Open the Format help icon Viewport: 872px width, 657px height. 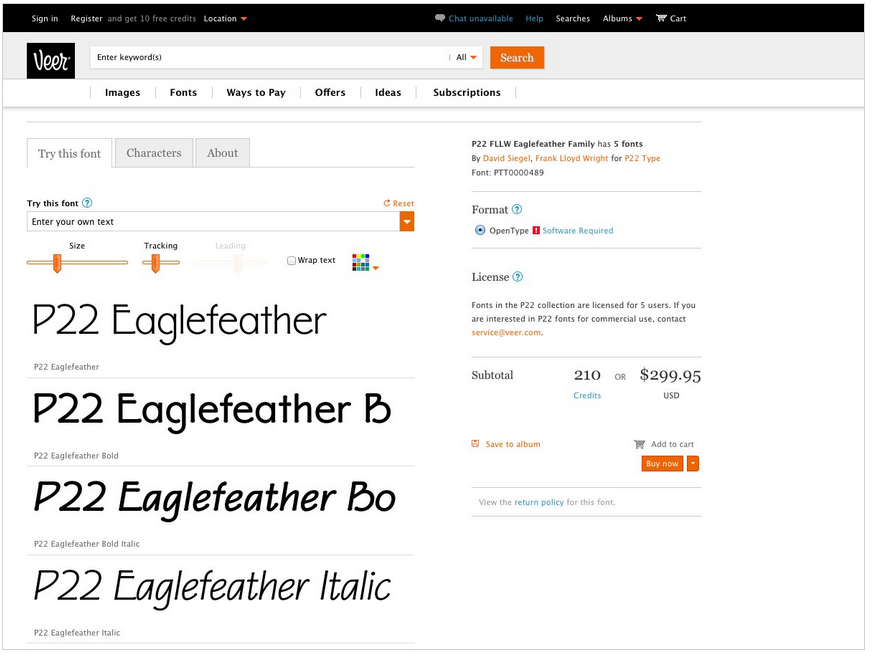pos(517,210)
